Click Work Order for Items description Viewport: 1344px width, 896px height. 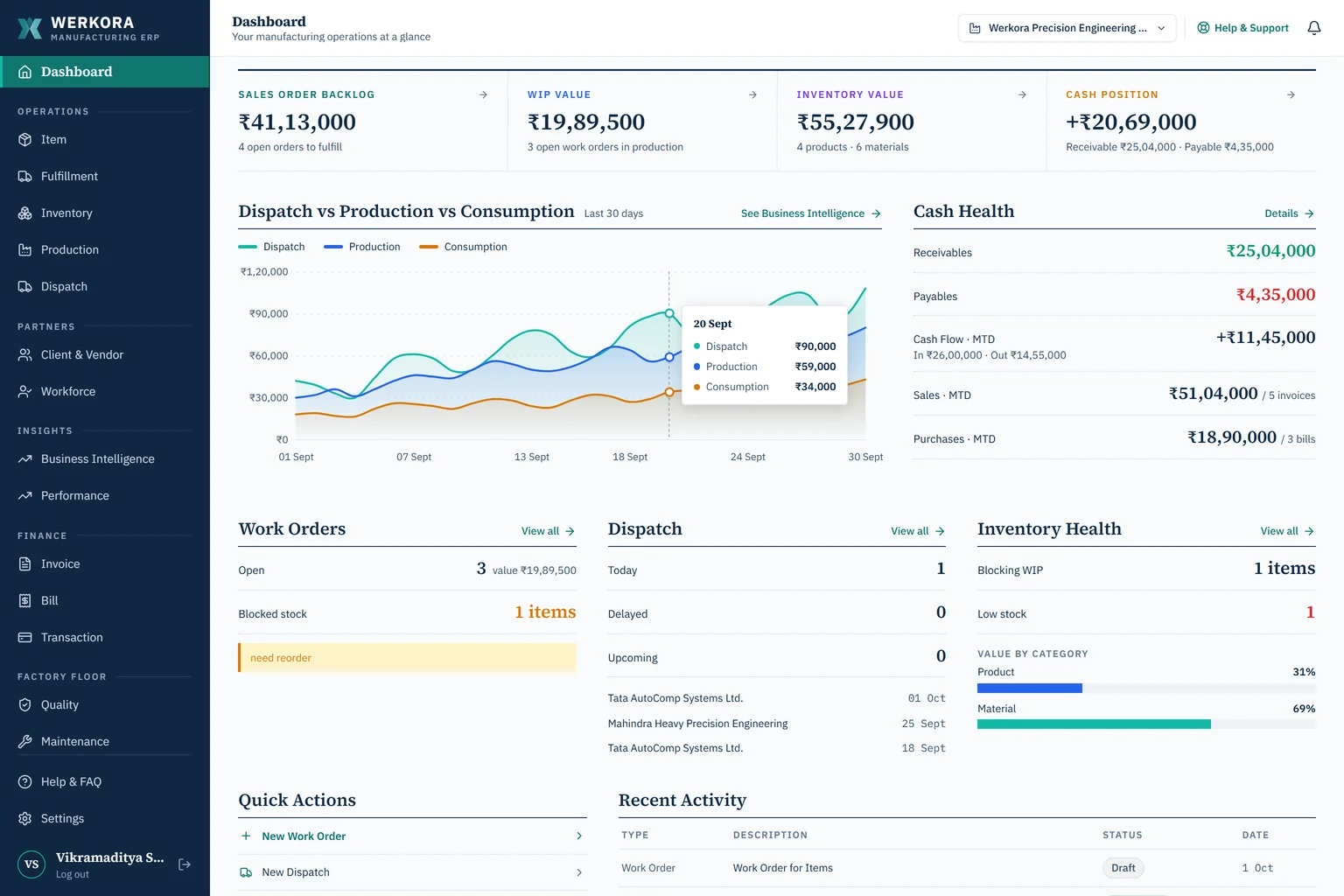pos(782,868)
